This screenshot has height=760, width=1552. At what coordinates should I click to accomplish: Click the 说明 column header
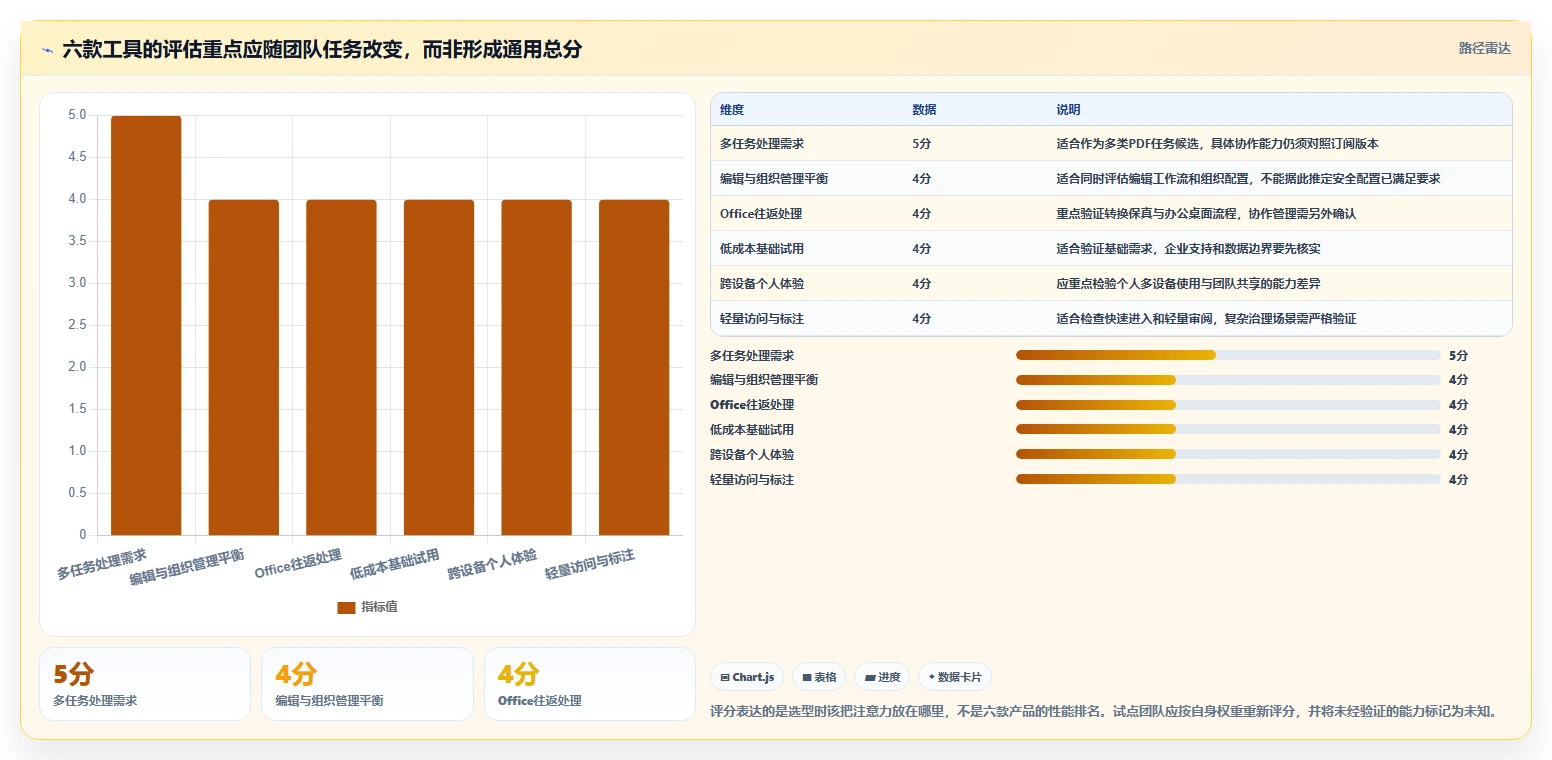(x=1068, y=110)
